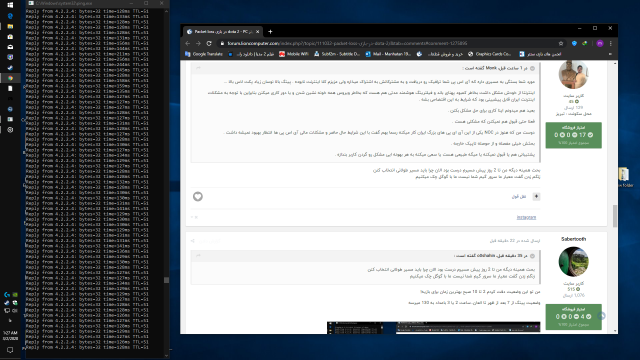Image resolution: width=640 pixels, height=360 pixels.
Task: Open Sabertooth username link
Action: click(x=573, y=239)
